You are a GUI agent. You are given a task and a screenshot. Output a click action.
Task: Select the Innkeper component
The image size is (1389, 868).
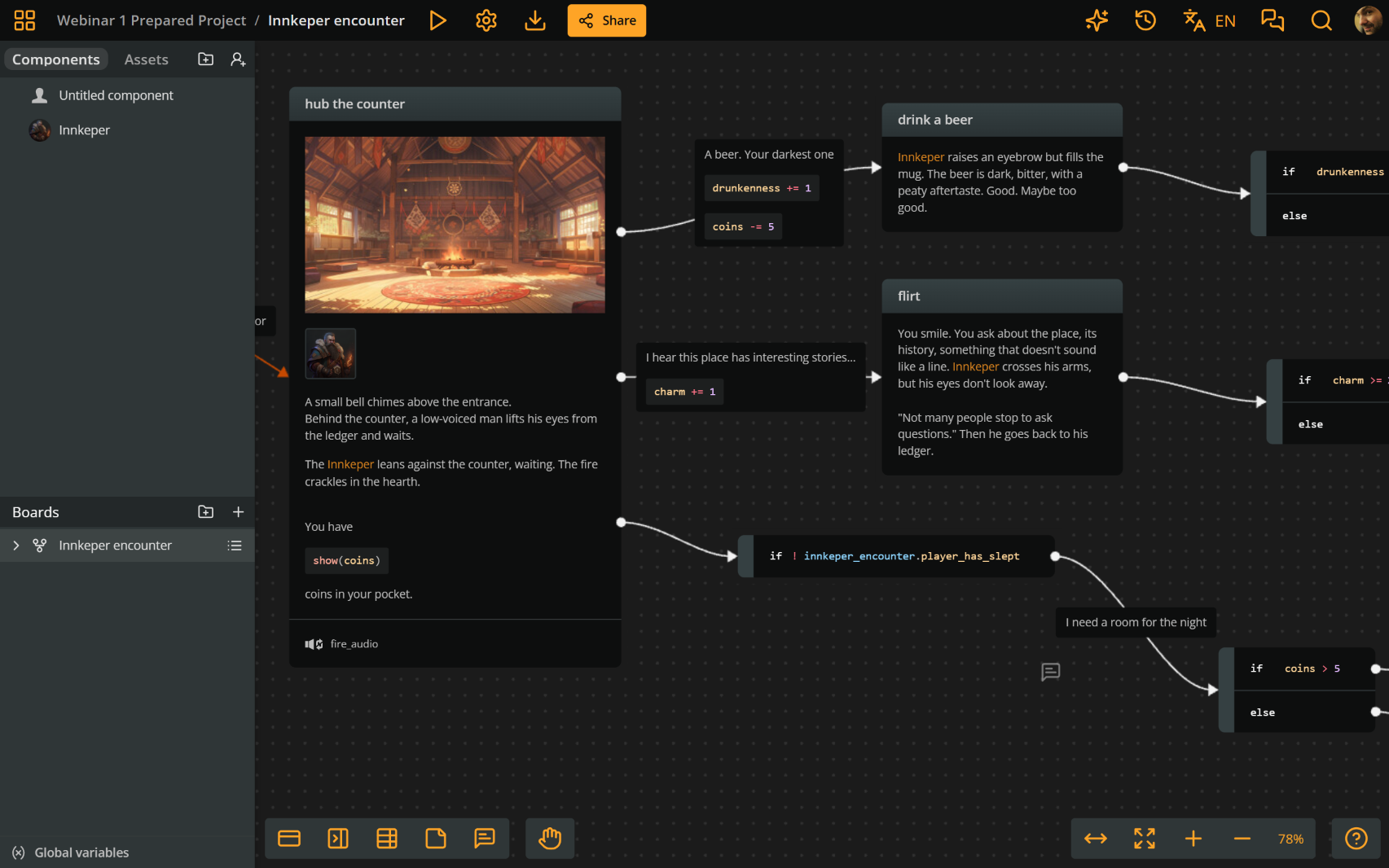tap(127, 130)
